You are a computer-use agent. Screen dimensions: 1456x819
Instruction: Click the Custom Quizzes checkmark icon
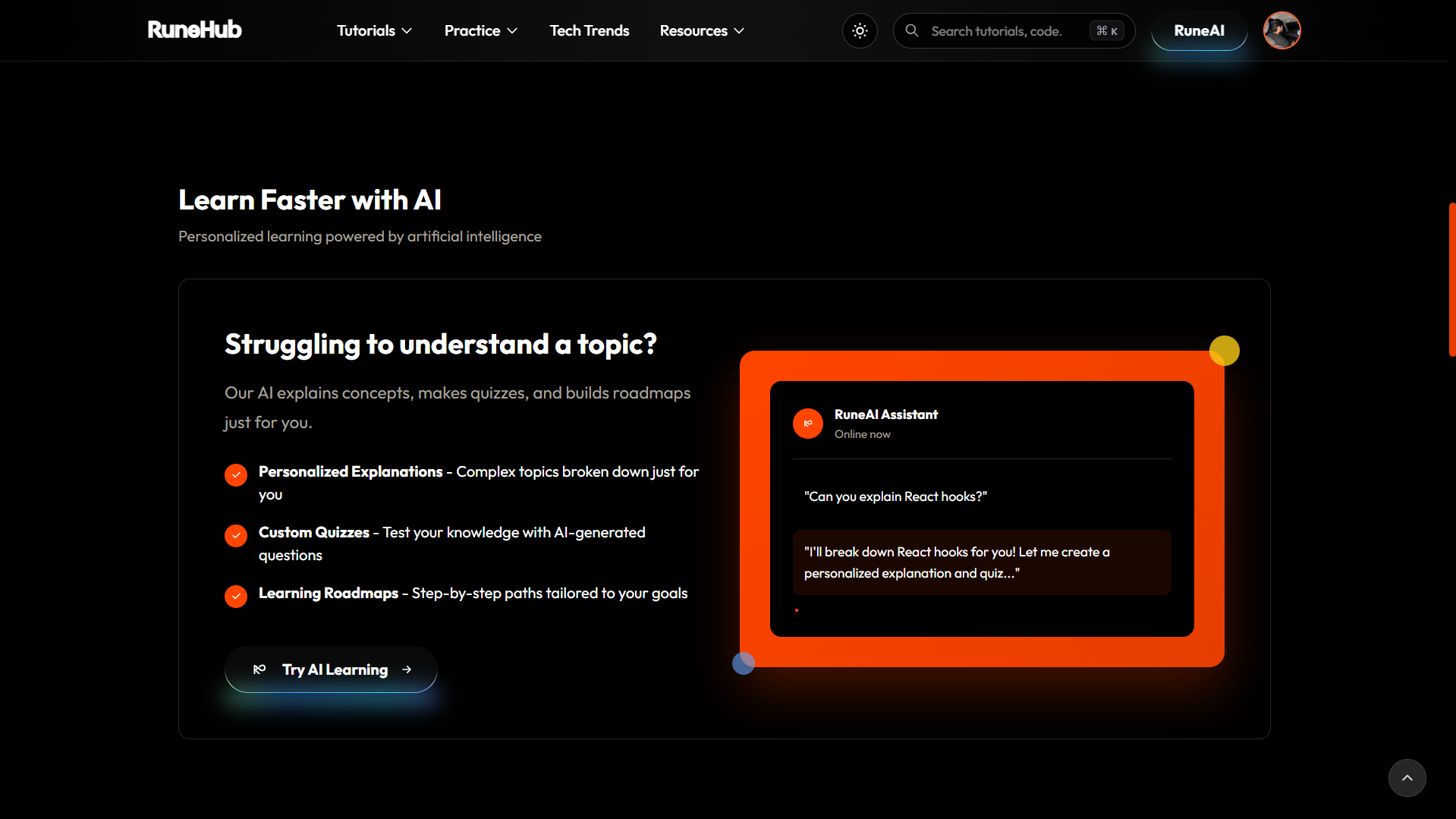coord(236,536)
